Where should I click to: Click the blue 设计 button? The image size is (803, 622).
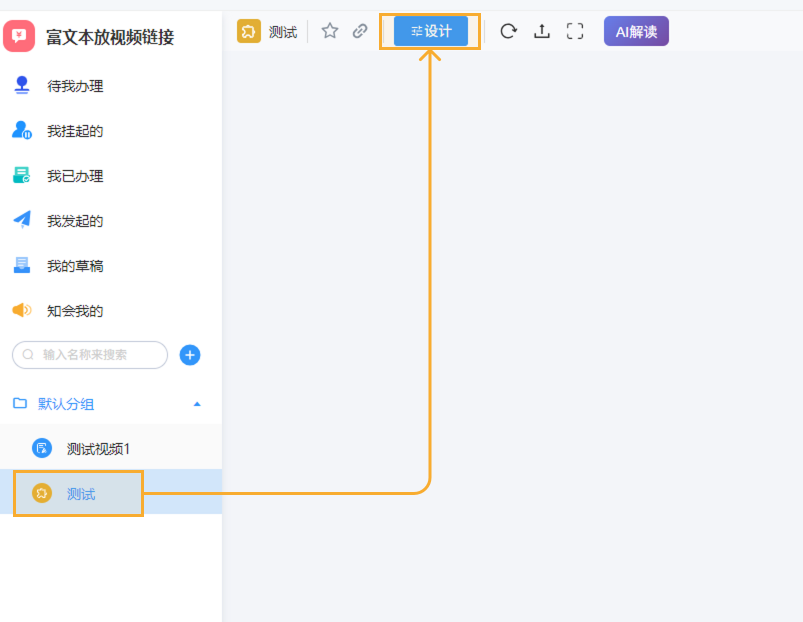click(x=431, y=31)
